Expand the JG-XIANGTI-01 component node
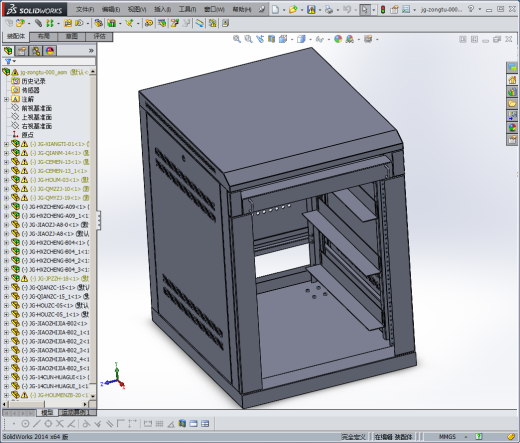 [x=6, y=144]
